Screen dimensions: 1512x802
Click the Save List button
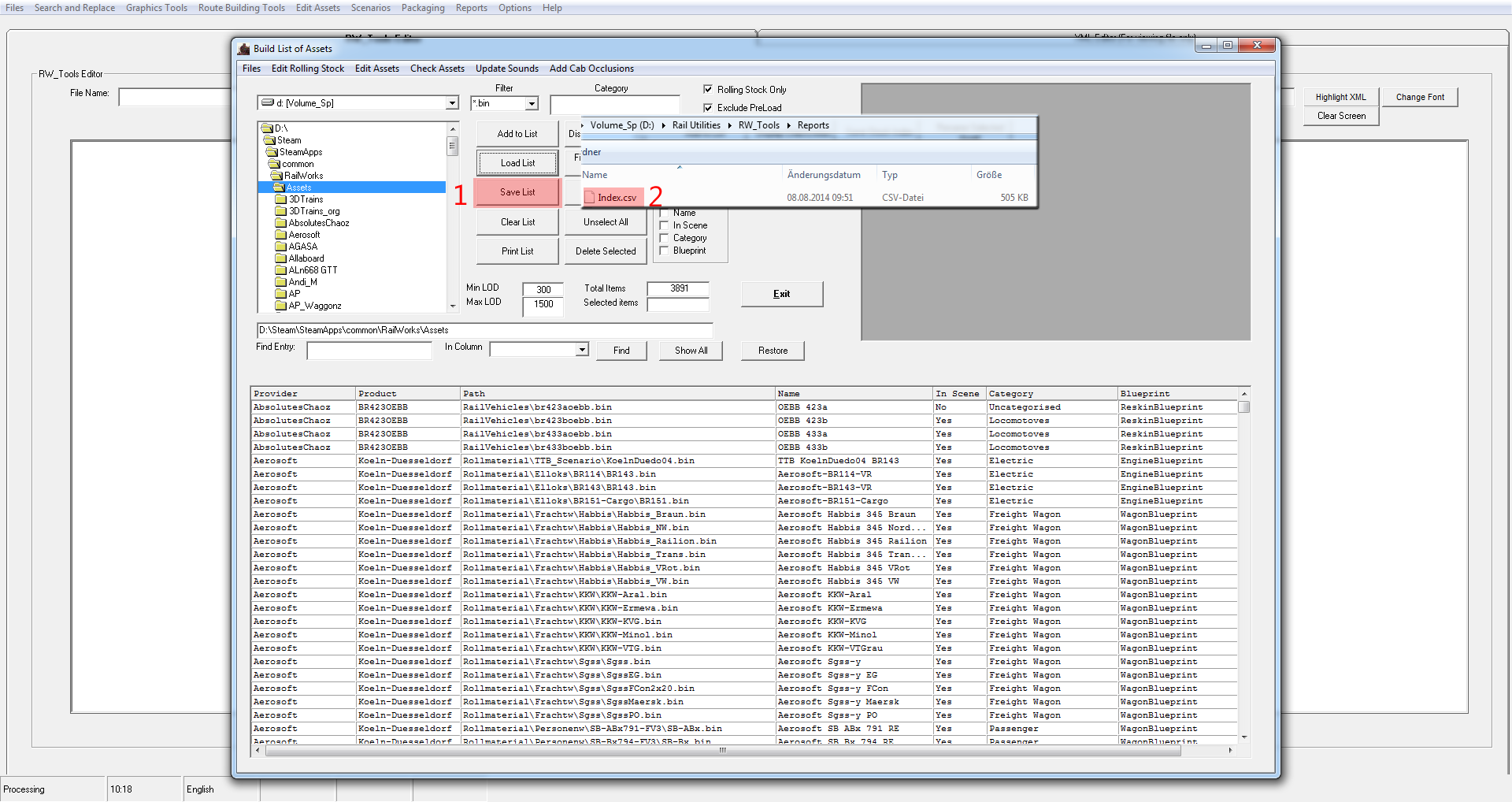tap(517, 192)
